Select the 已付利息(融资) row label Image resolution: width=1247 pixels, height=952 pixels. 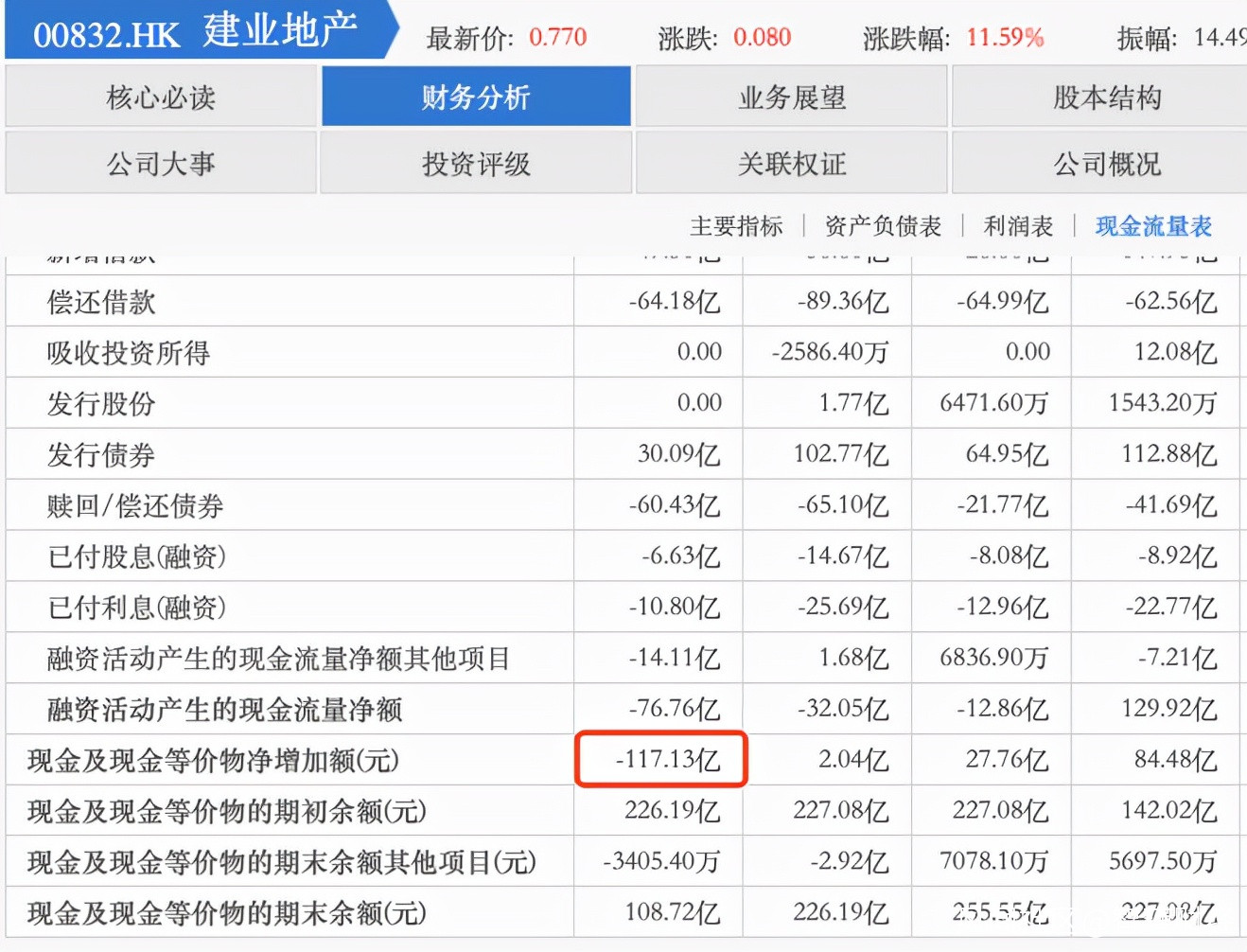pyautogui.click(x=137, y=608)
